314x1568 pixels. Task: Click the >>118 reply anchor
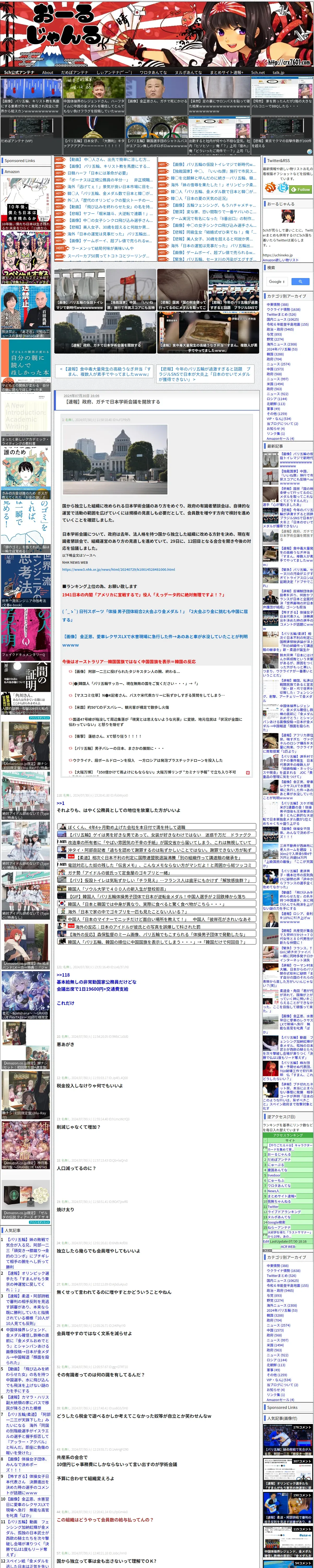point(63,975)
